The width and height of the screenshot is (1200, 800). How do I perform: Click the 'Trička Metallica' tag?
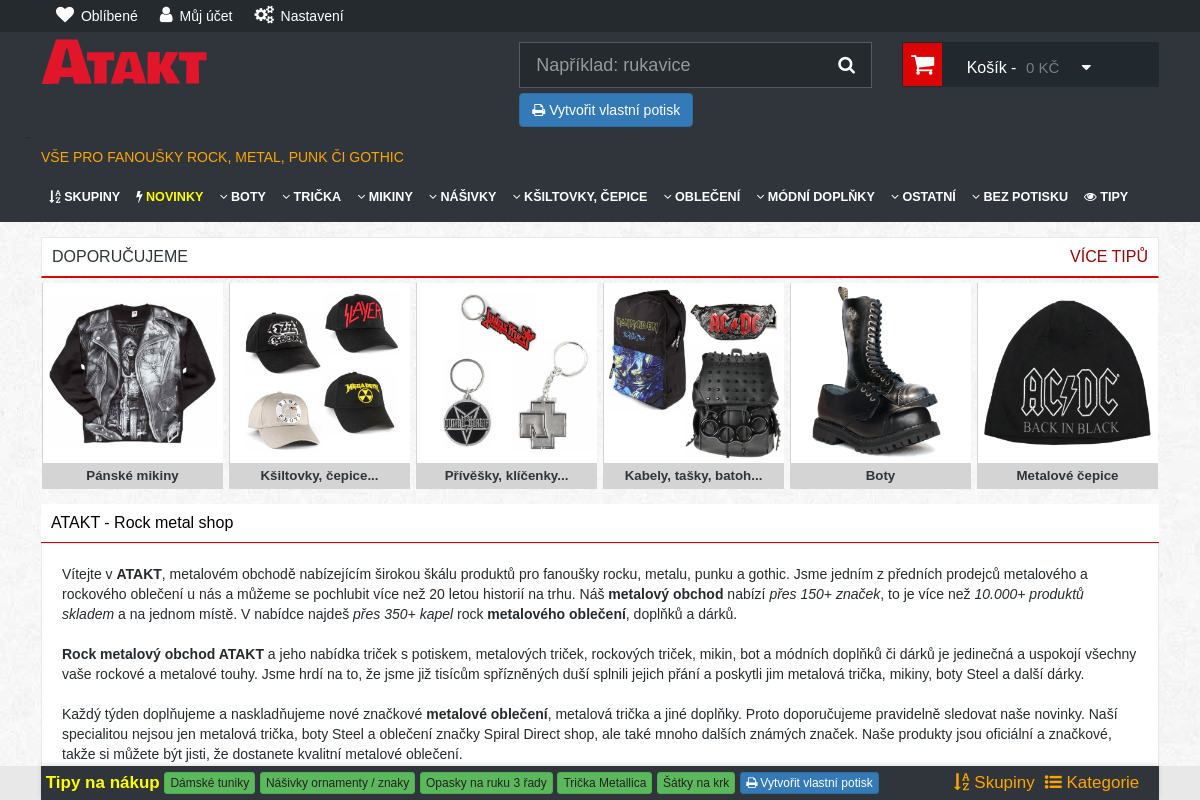[x=605, y=783]
